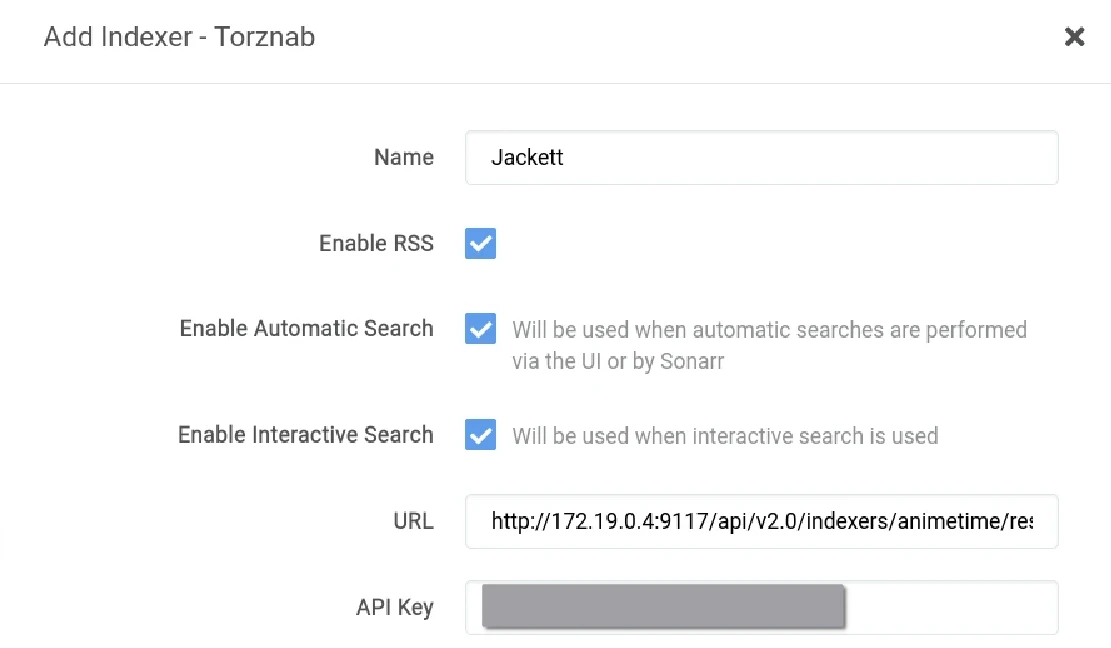Image resolution: width=1111 pixels, height=648 pixels.
Task: Click the automatic searches help text
Action: pyautogui.click(x=768, y=345)
